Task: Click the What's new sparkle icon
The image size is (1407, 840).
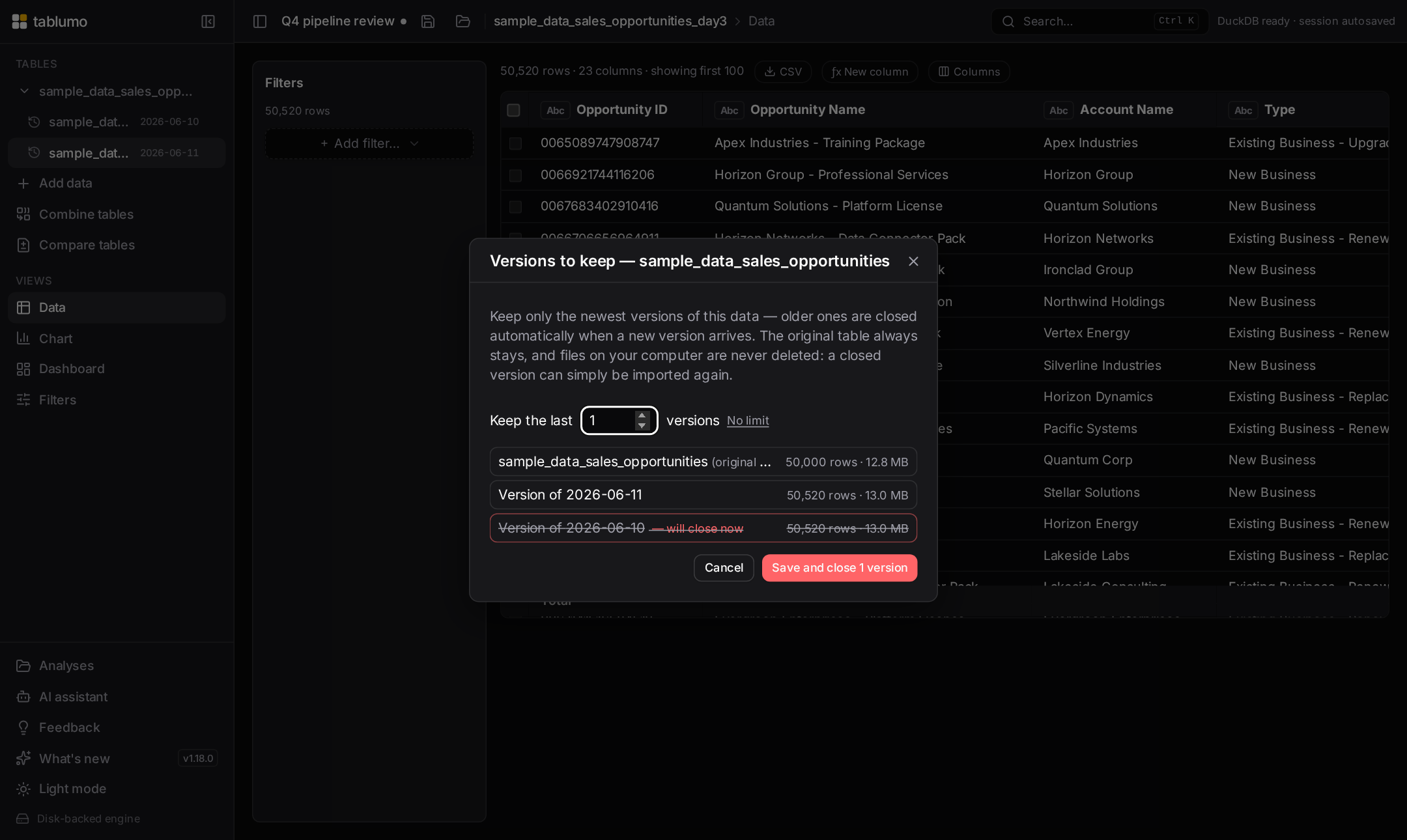Action: [23, 758]
